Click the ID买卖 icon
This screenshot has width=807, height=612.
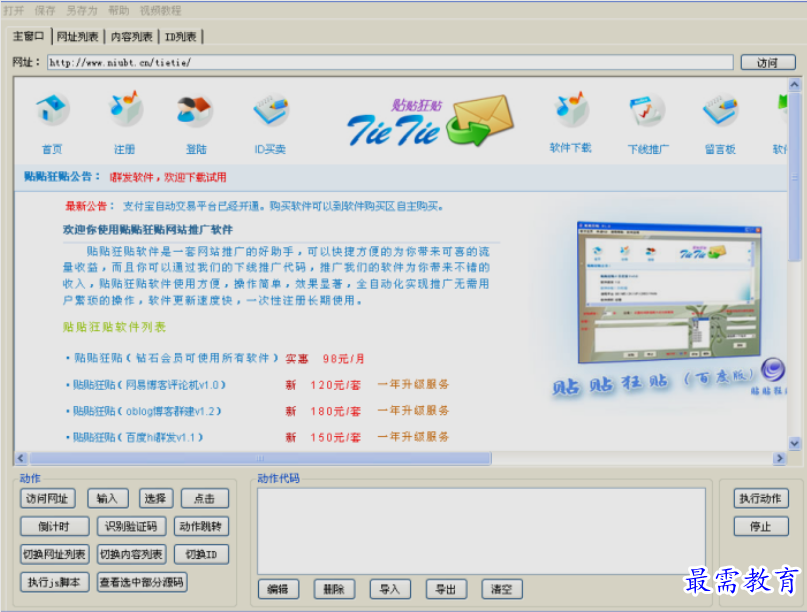point(271,110)
